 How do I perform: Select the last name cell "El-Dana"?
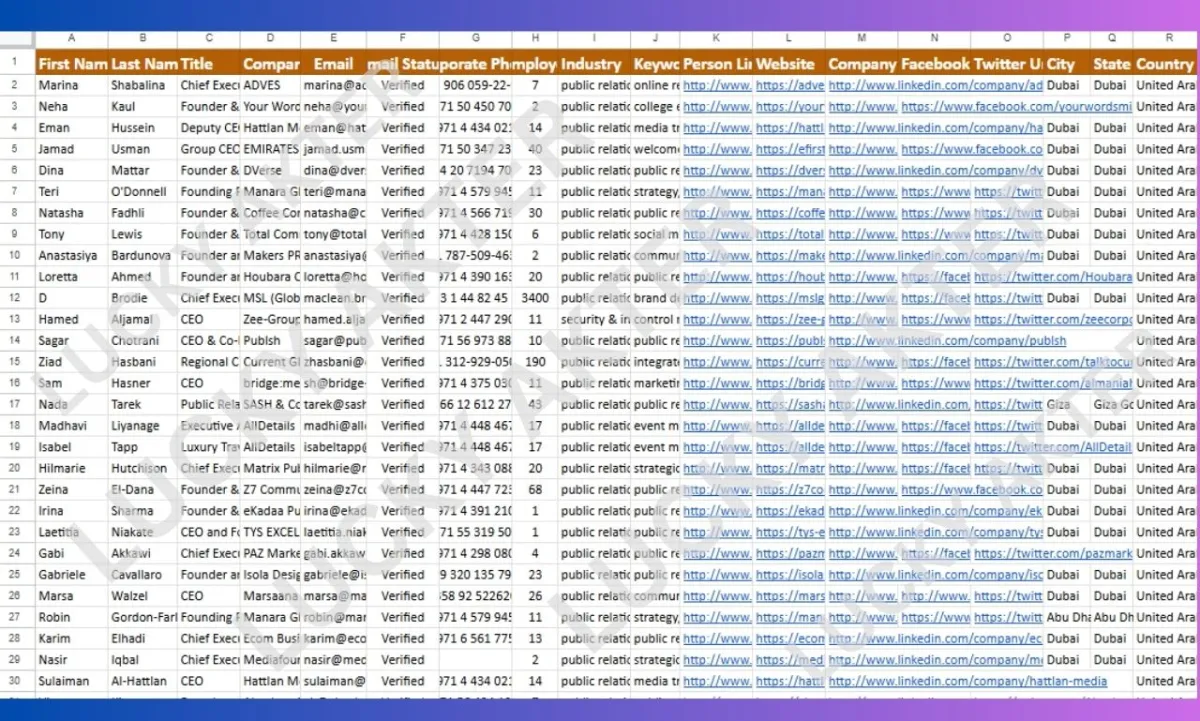point(143,490)
